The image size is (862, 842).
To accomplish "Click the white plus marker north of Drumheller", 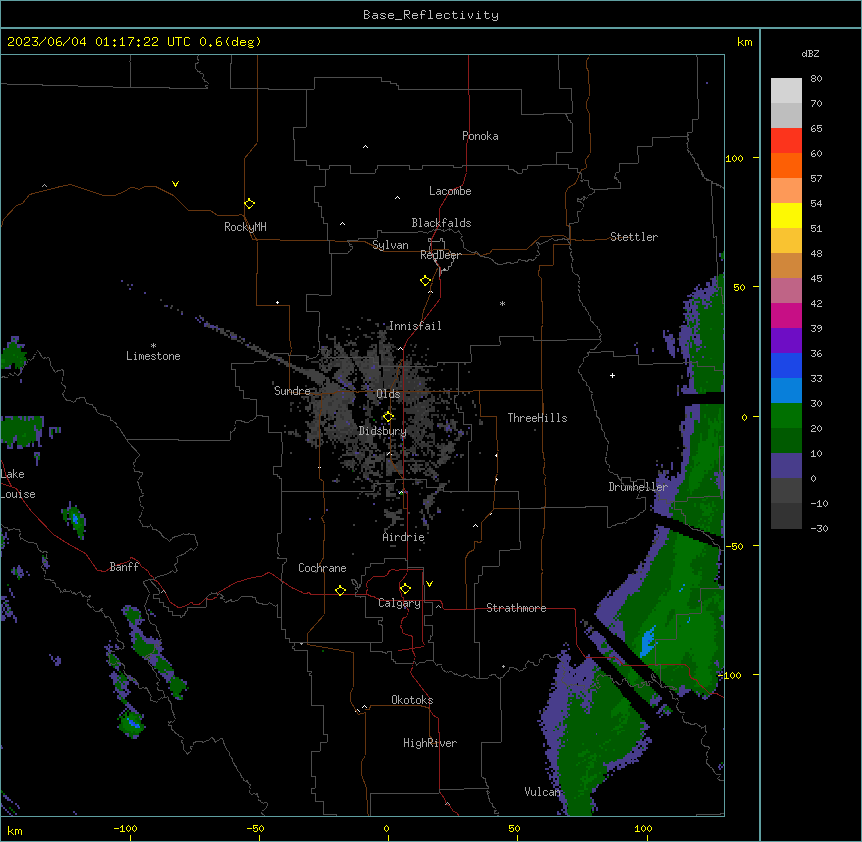I will pos(612,375).
